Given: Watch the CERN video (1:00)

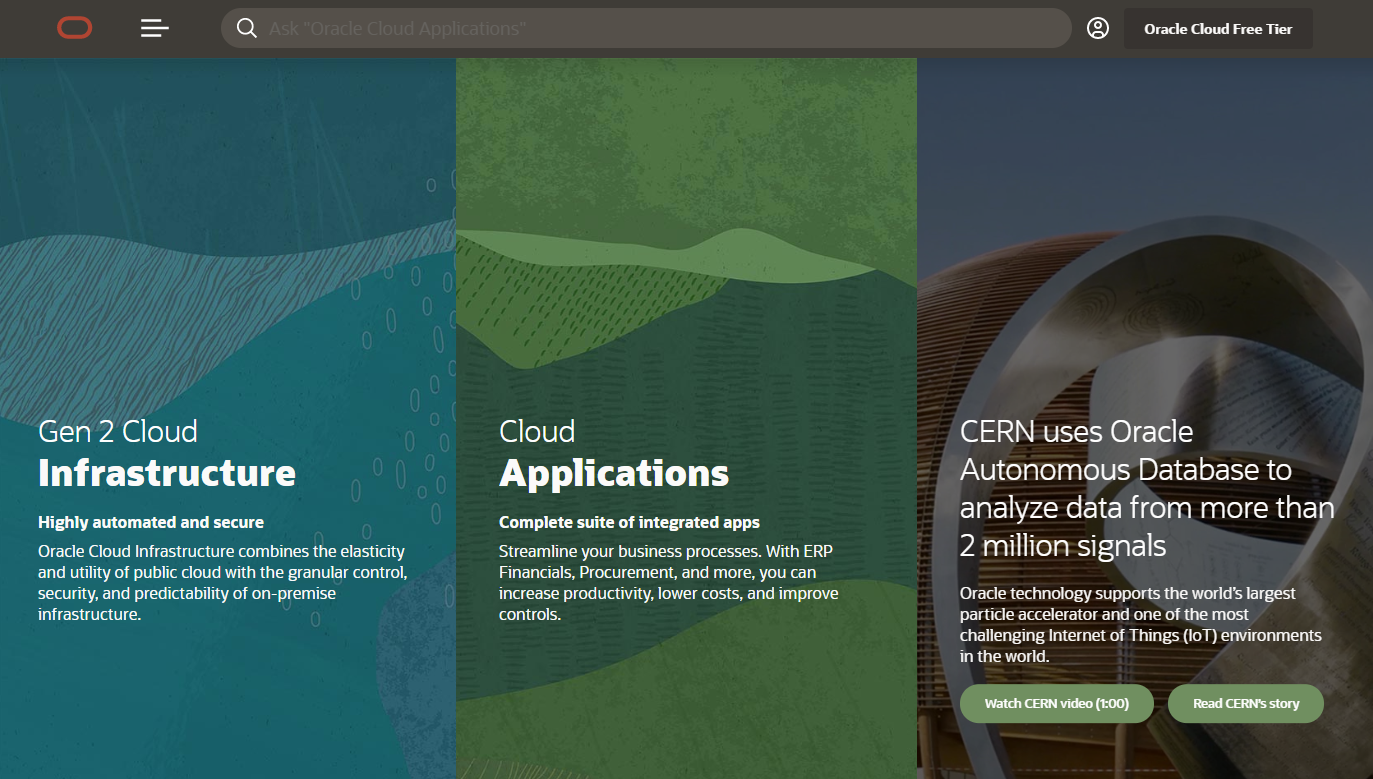Looking at the screenshot, I should coord(1057,704).
